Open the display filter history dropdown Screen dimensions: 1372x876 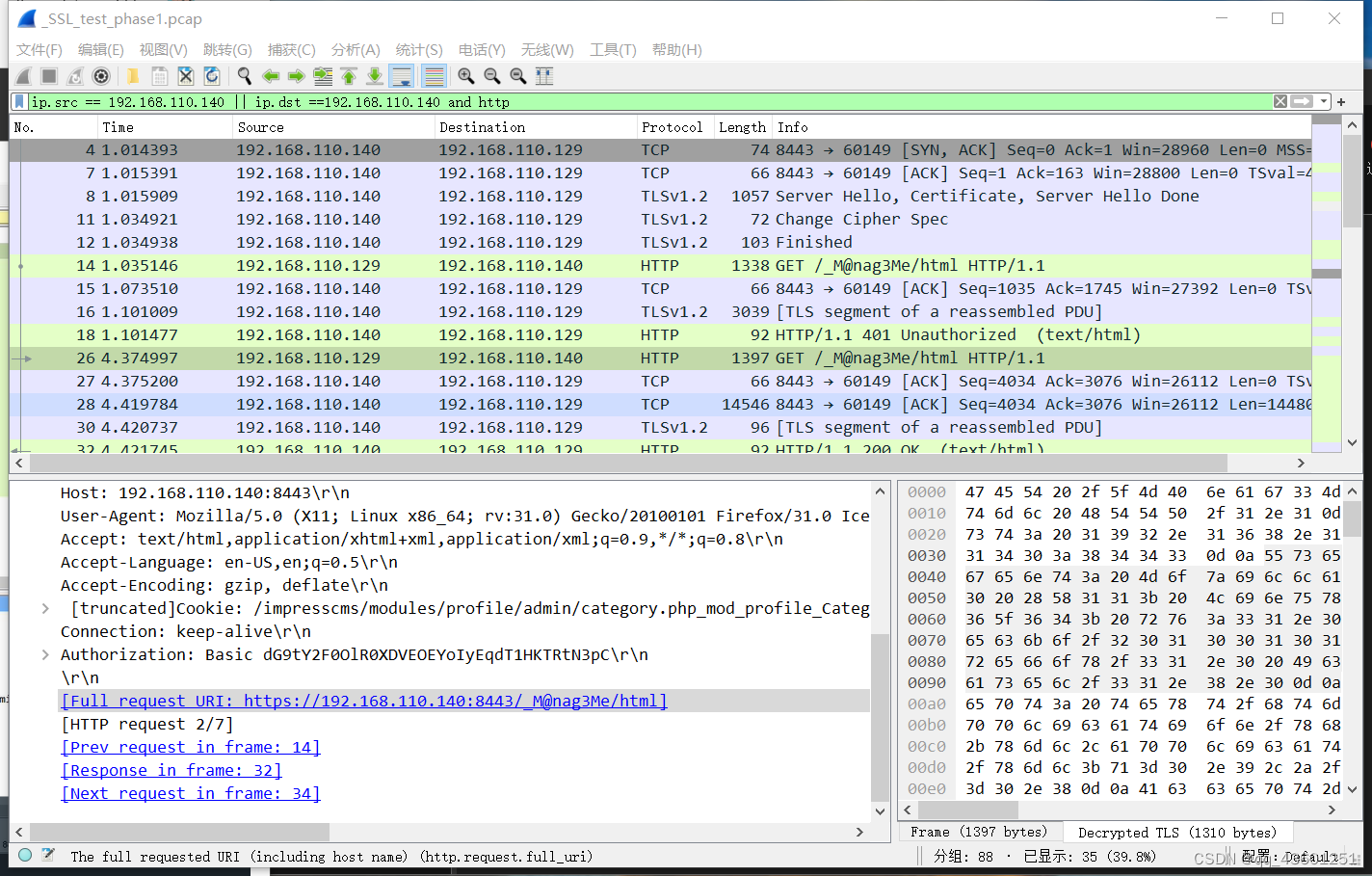(1325, 101)
